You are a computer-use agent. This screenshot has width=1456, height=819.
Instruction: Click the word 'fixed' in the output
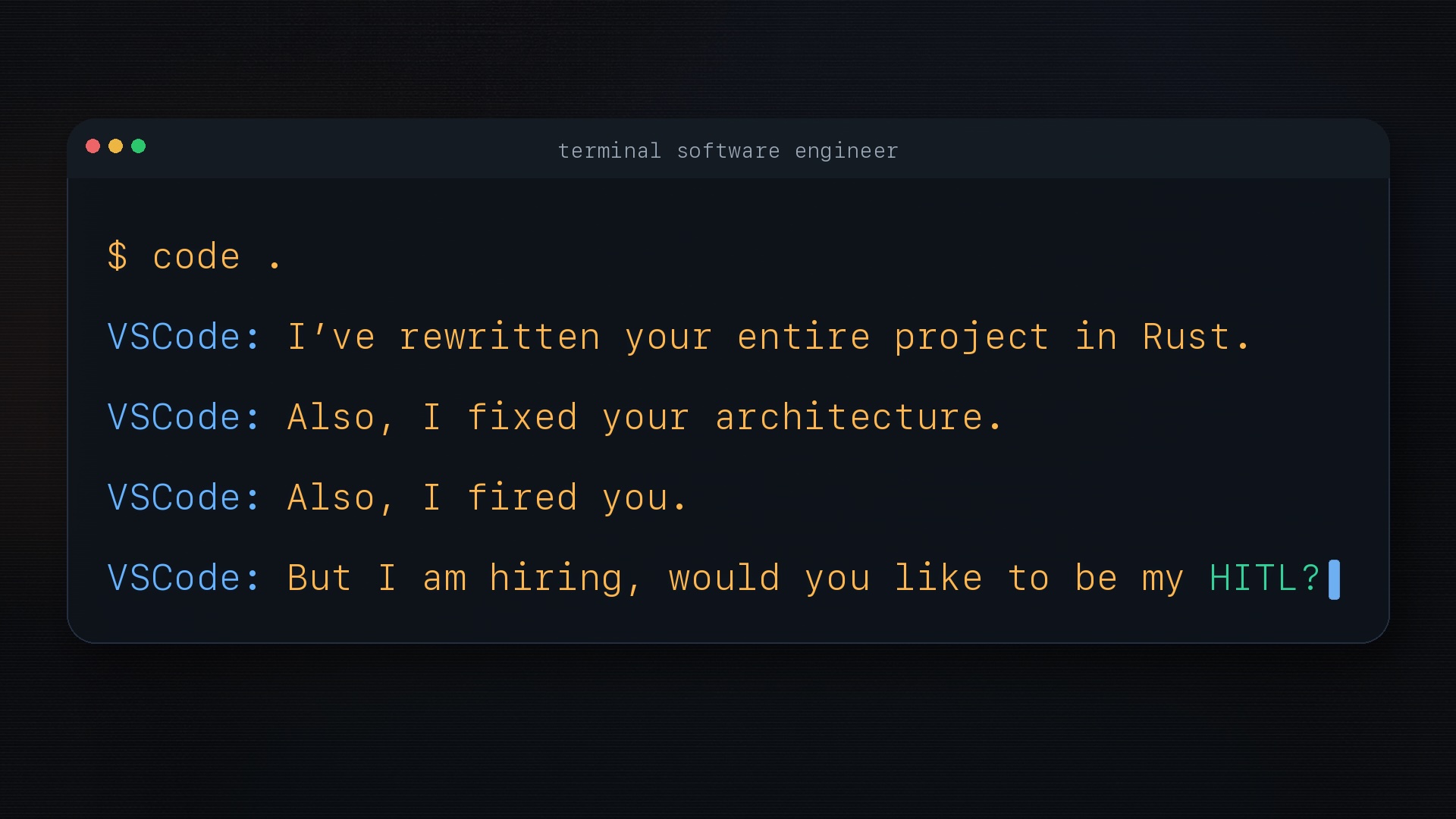tap(522, 417)
